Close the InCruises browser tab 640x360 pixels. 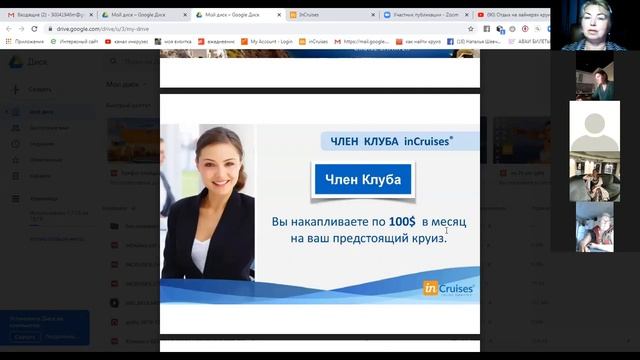point(373,15)
